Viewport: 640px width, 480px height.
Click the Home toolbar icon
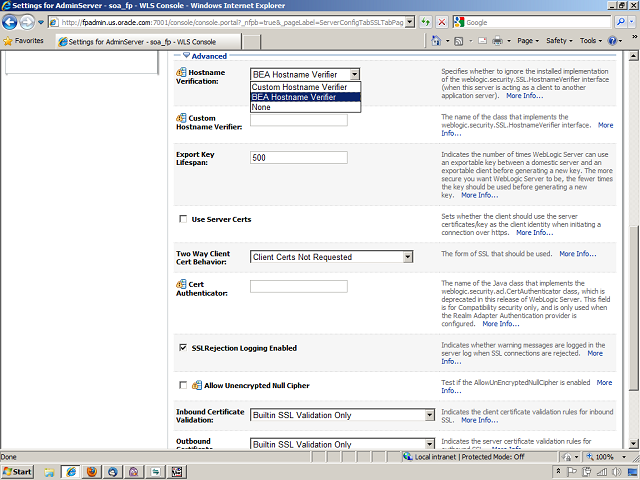tap(436, 41)
